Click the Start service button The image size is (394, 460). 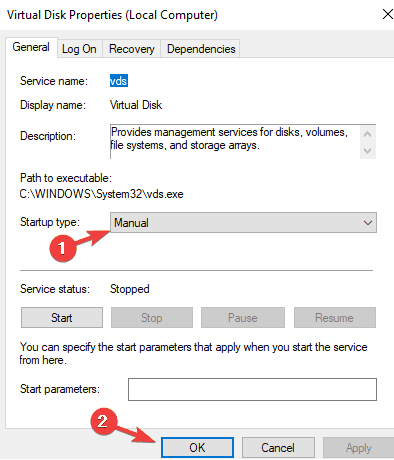tap(62, 318)
